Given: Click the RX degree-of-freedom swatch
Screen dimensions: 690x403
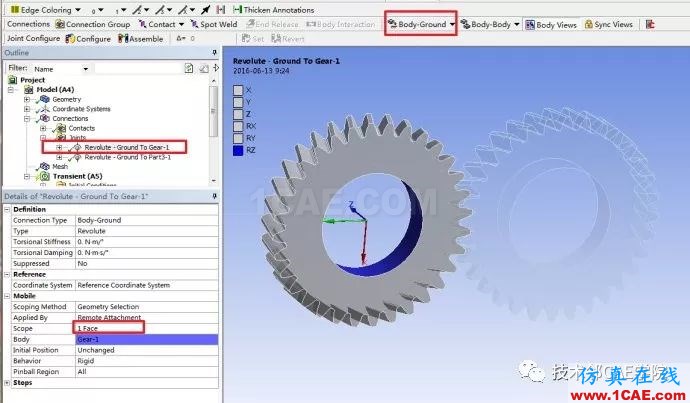Looking at the screenshot, I should 238,126.
